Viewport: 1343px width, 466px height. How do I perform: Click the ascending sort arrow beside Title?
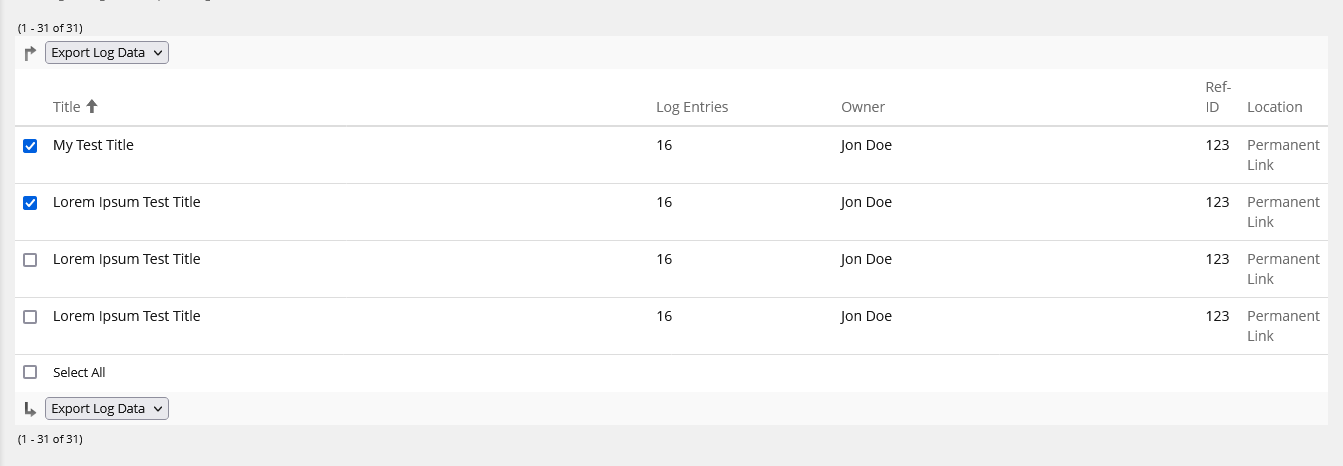coord(92,106)
